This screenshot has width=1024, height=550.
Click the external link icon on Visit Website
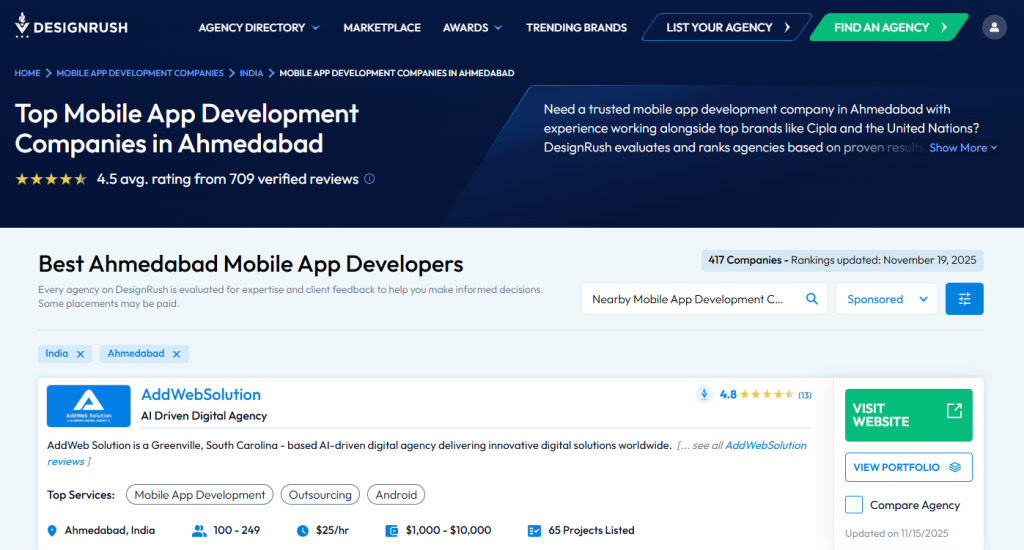coord(954,410)
